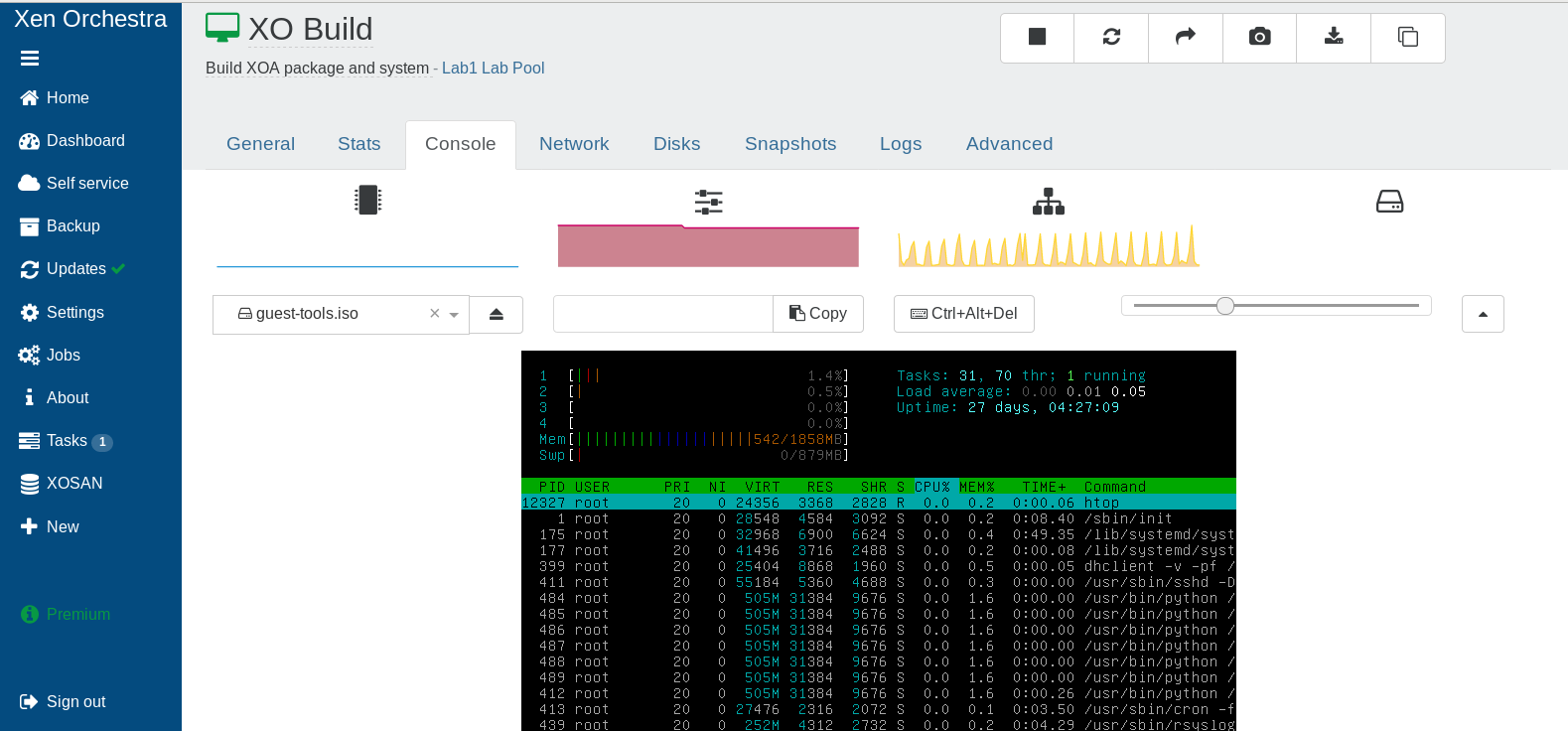Click the Xen Orchestra title
The height and width of the screenshot is (731, 1568).
pyautogui.click(x=90, y=19)
